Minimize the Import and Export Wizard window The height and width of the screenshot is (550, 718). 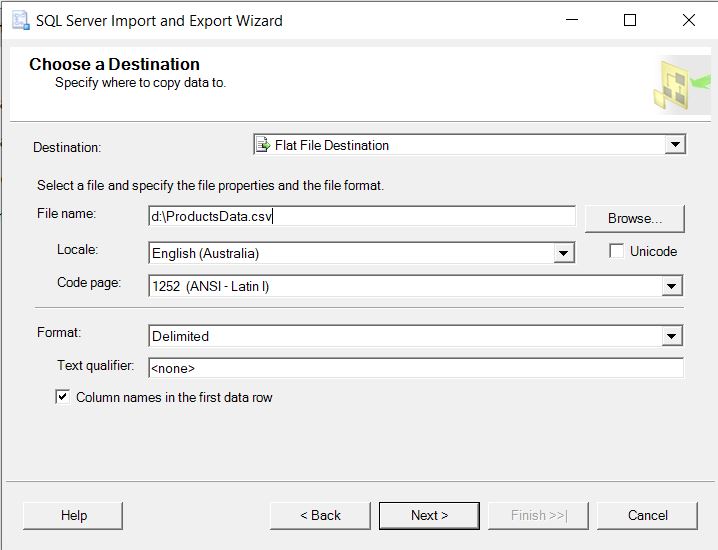coord(571,20)
